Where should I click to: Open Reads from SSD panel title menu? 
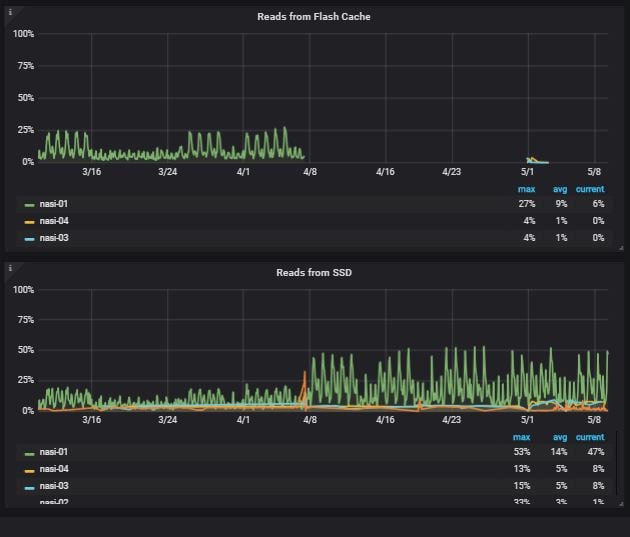314,272
